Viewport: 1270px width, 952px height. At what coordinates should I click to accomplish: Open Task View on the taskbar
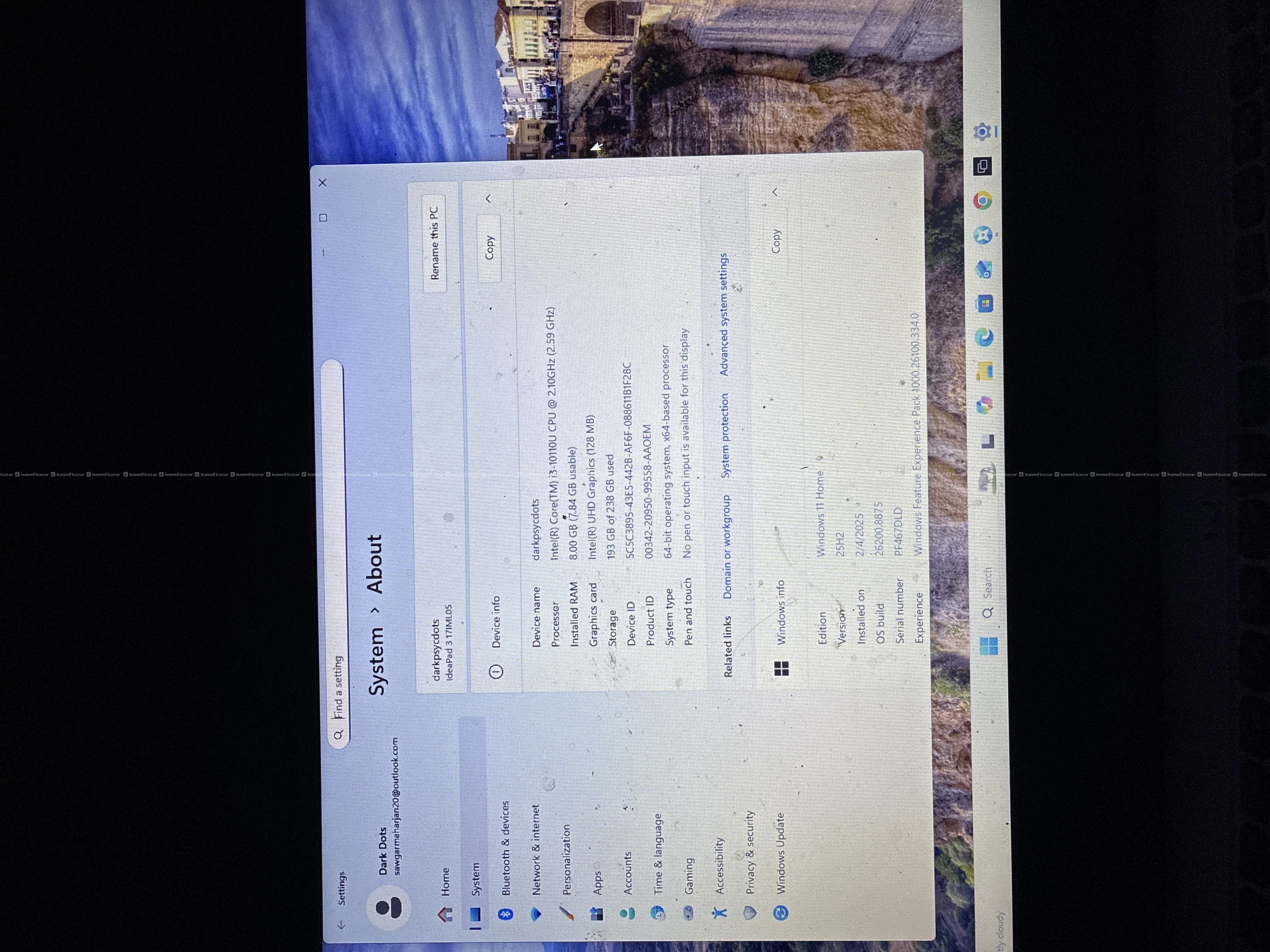pyautogui.click(x=987, y=441)
